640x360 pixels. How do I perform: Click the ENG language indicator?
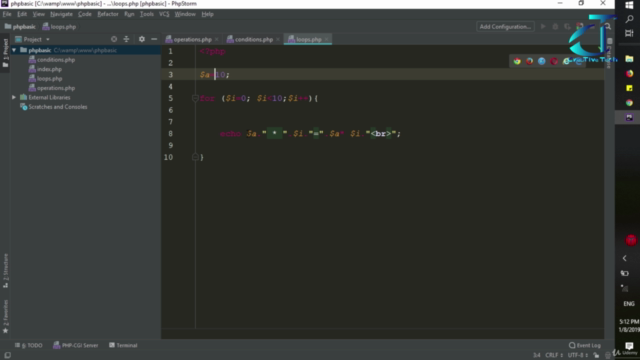click(x=629, y=304)
